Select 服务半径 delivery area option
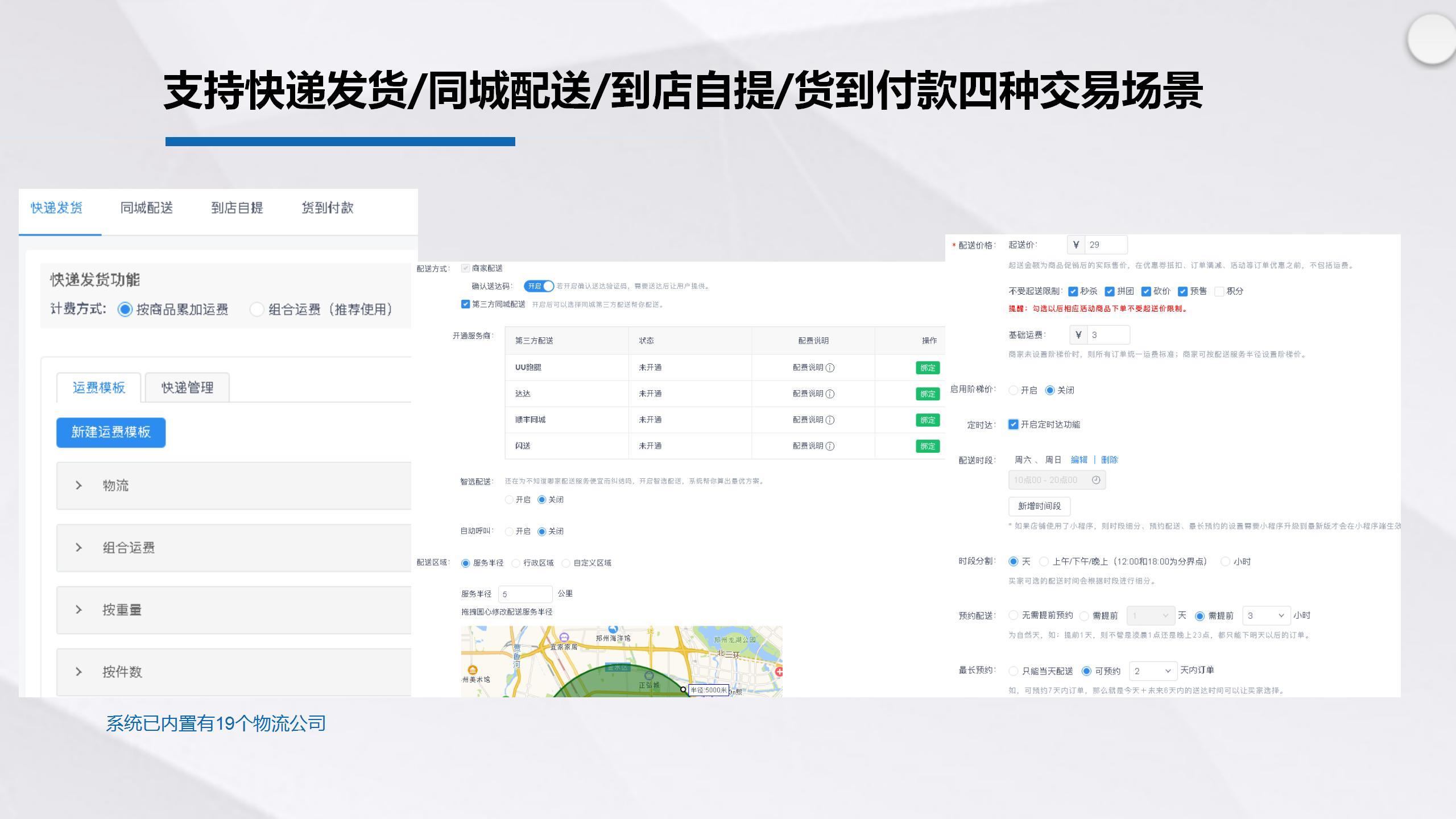The height and width of the screenshot is (819, 1456). pos(465,564)
